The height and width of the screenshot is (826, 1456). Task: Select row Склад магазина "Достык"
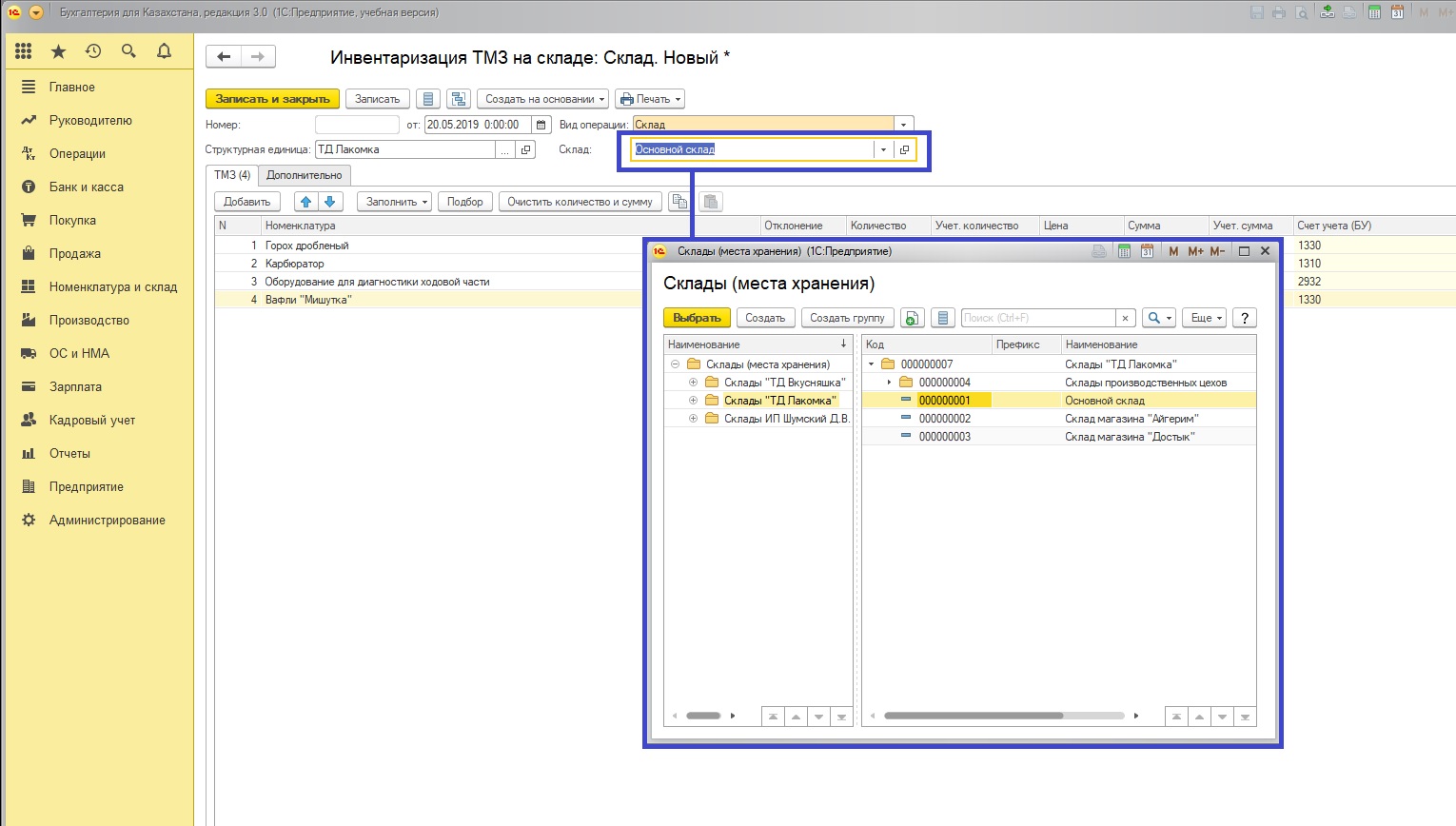click(1059, 437)
